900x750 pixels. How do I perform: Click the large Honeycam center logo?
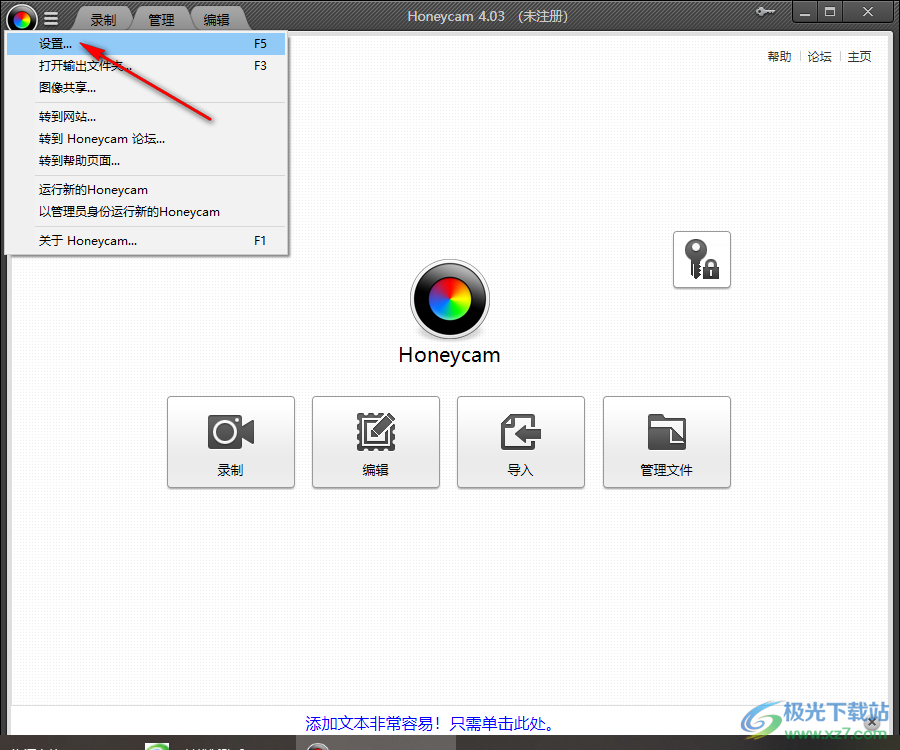(450, 299)
